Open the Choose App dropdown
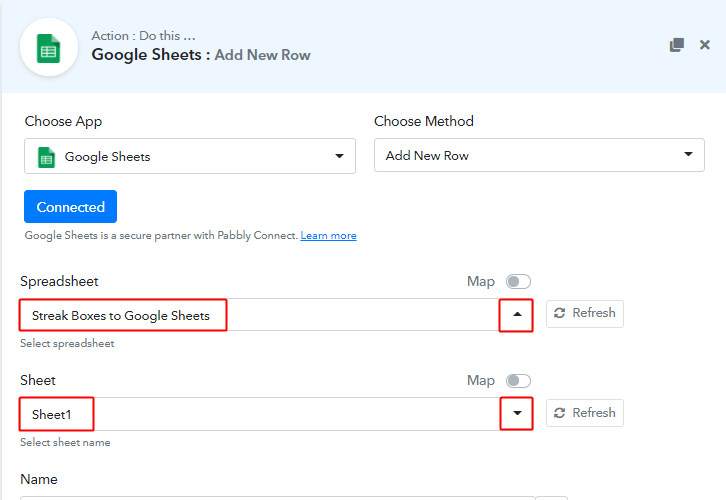Image resolution: width=726 pixels, height=500 pixels. pyautogui.click(x=190, y=156)
